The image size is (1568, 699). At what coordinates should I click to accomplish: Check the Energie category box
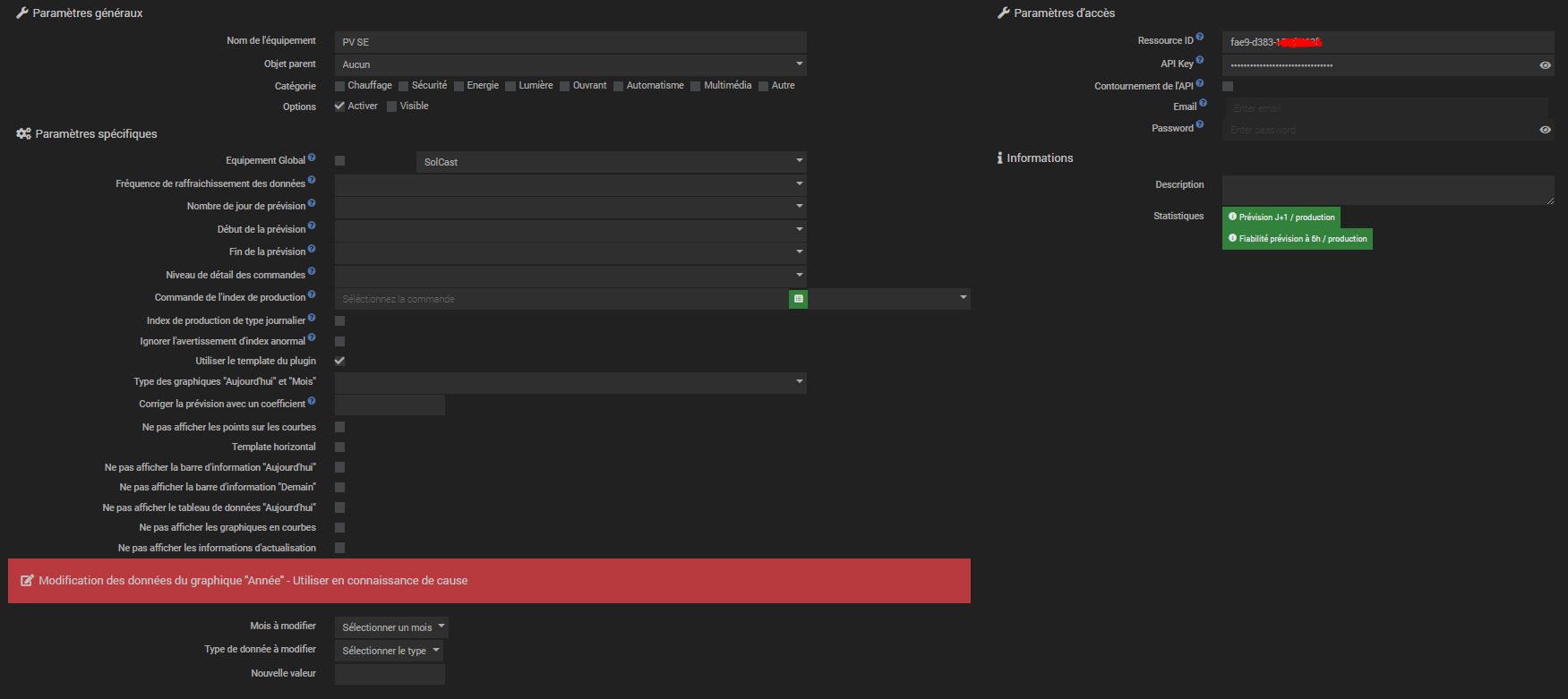[459, 86]
